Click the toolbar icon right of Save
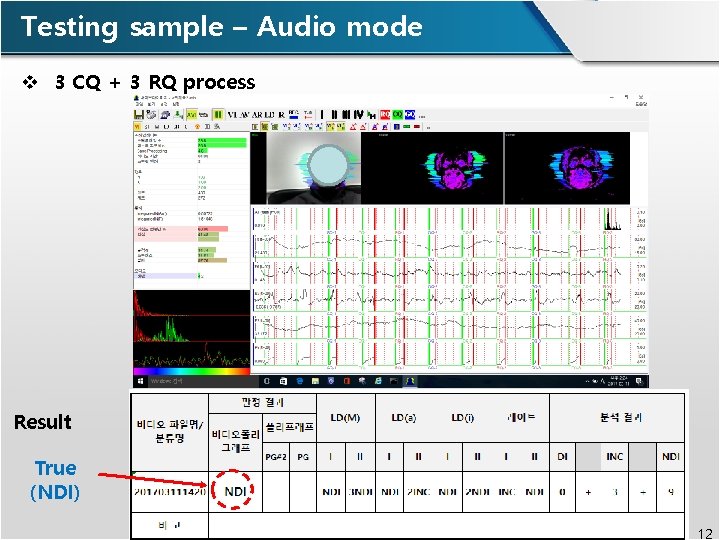The height and width of the screenshot is (540, 720). pyautogui.click(x=151, y=115)
